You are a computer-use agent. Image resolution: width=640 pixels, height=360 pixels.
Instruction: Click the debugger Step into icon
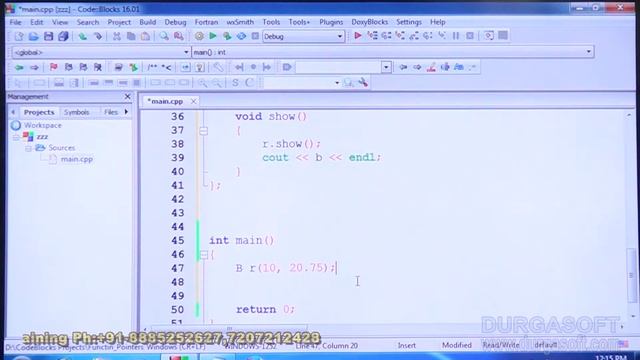point(400,36)
